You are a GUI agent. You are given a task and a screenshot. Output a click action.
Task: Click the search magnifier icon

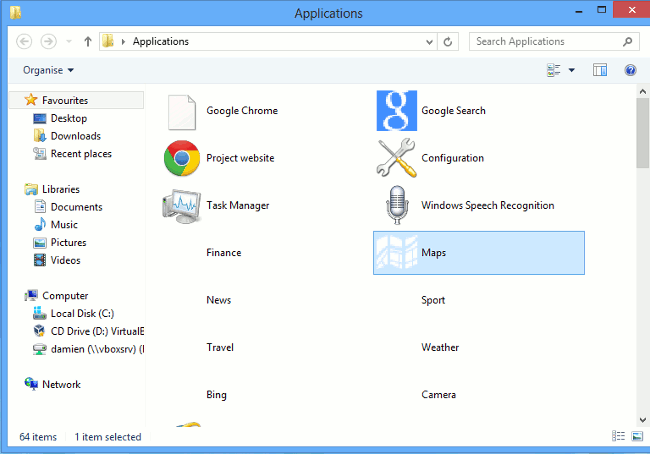click(x=628, y=41)
